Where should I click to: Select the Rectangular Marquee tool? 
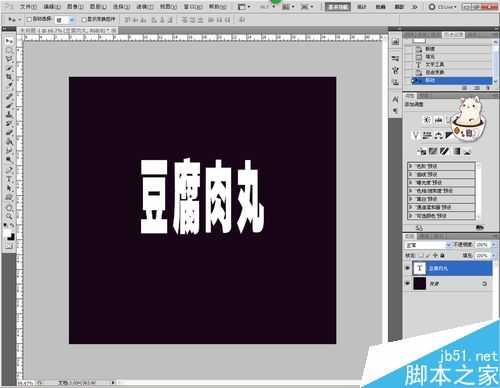[9, 50]
